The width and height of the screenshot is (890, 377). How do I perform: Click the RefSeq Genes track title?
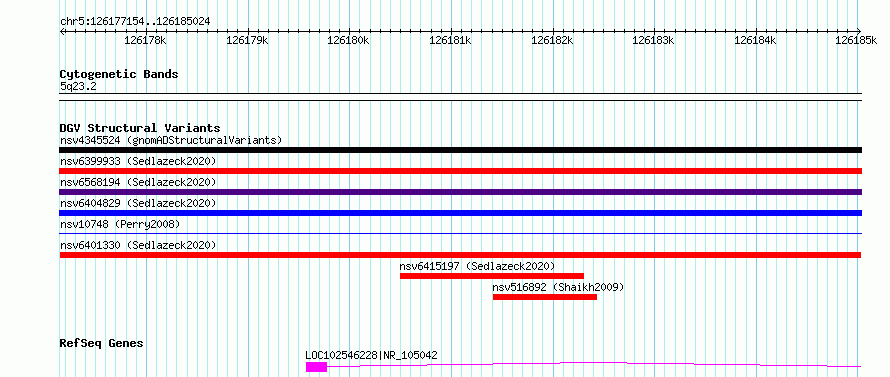coord(102,344)
